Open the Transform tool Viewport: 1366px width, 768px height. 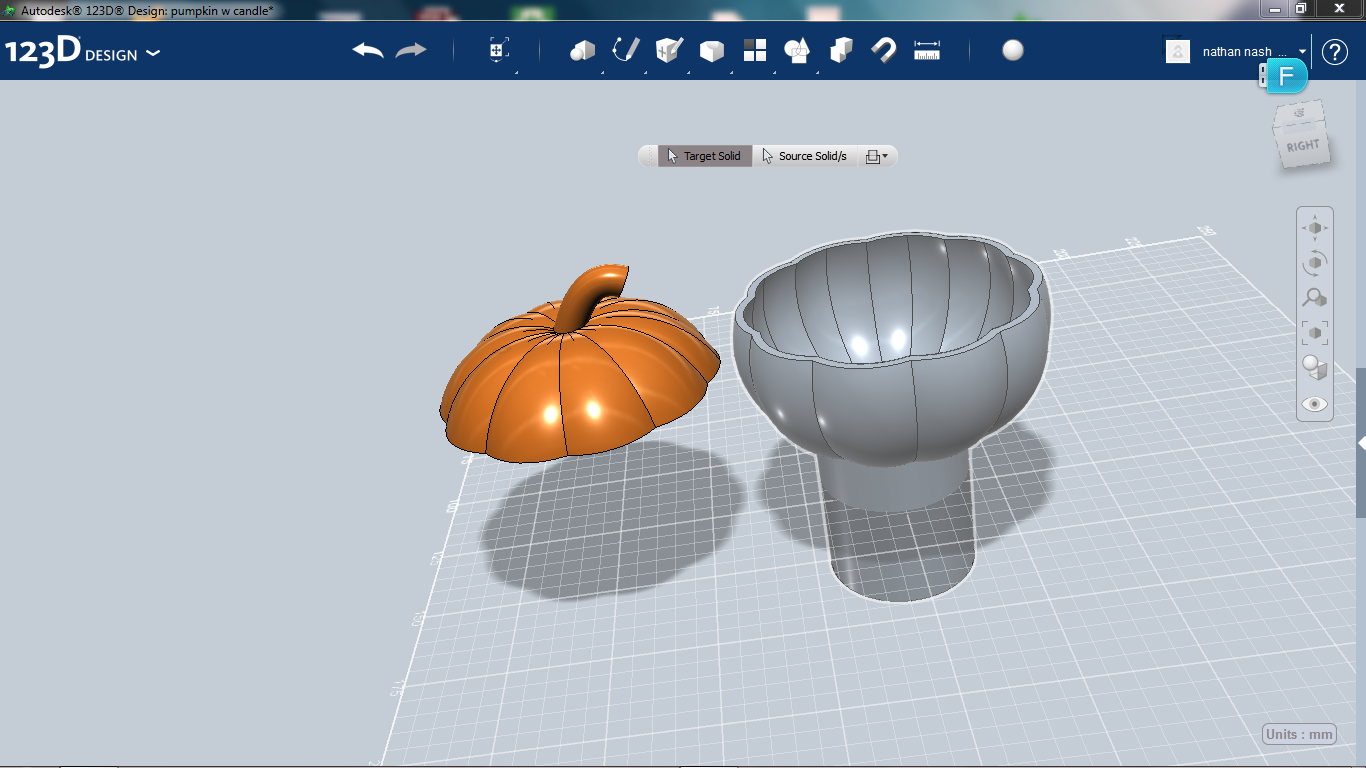click(x=499, y=50)
